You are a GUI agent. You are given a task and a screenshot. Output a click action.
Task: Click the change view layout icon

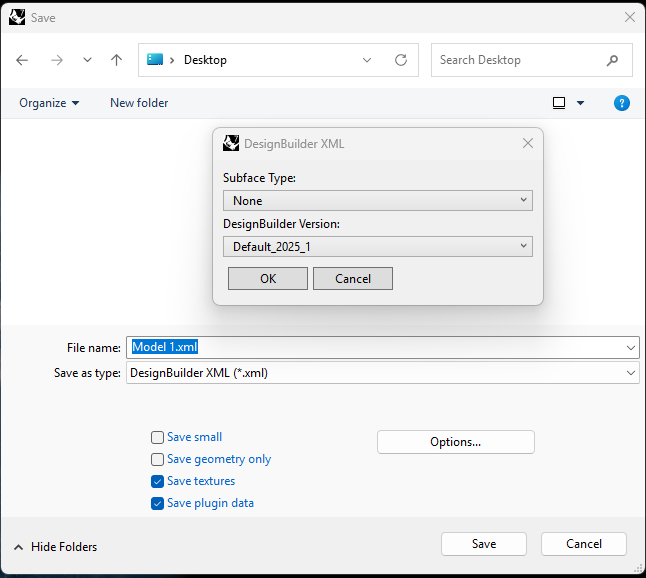point(559,103)
